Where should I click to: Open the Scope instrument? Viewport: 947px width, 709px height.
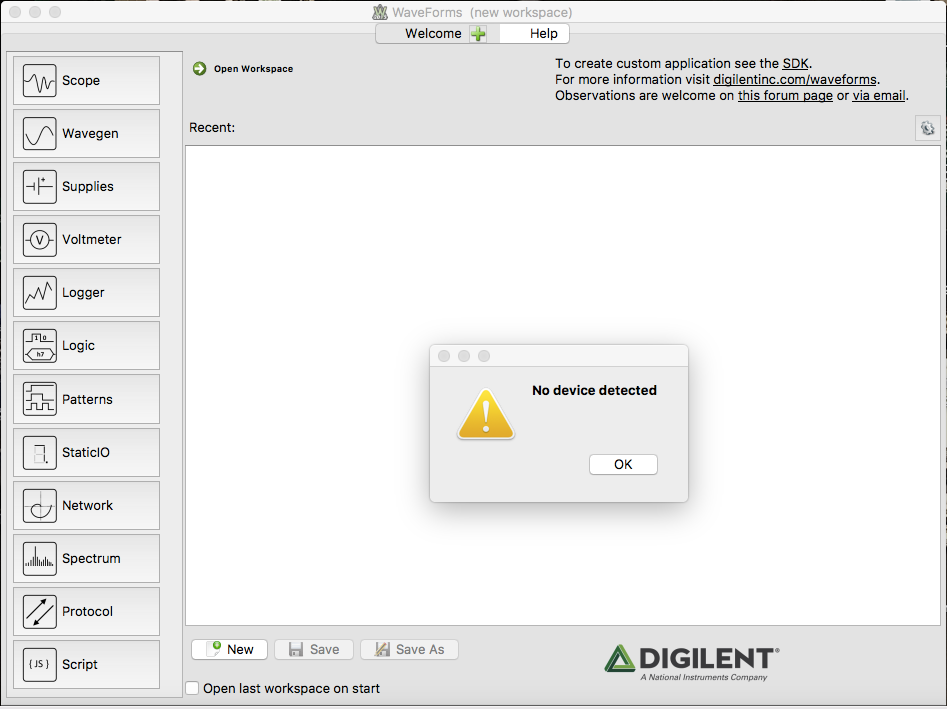pyautogui.click(x=86, y=80)
